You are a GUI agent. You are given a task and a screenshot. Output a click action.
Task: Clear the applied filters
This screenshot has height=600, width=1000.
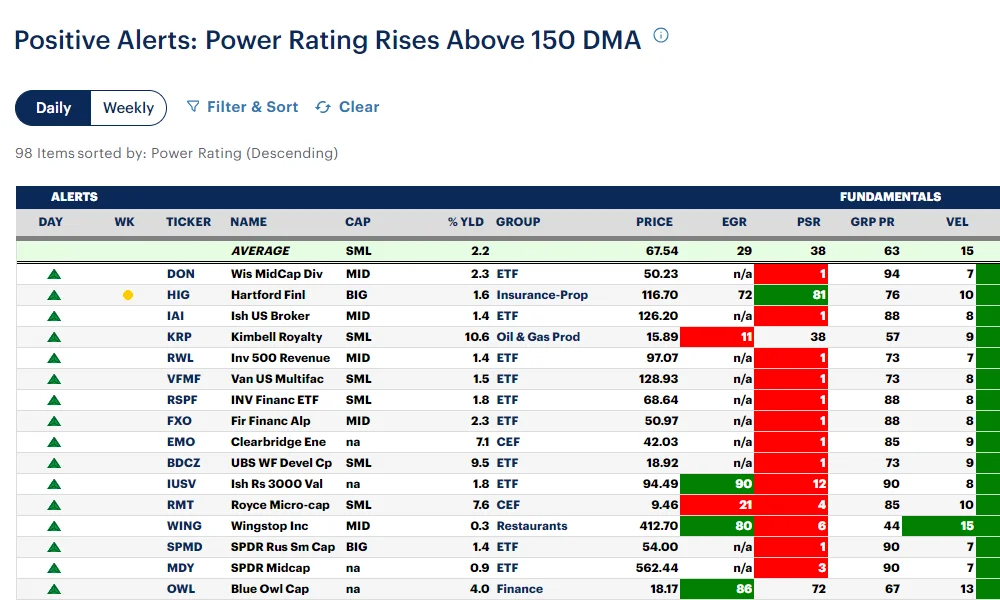(348, 107)
